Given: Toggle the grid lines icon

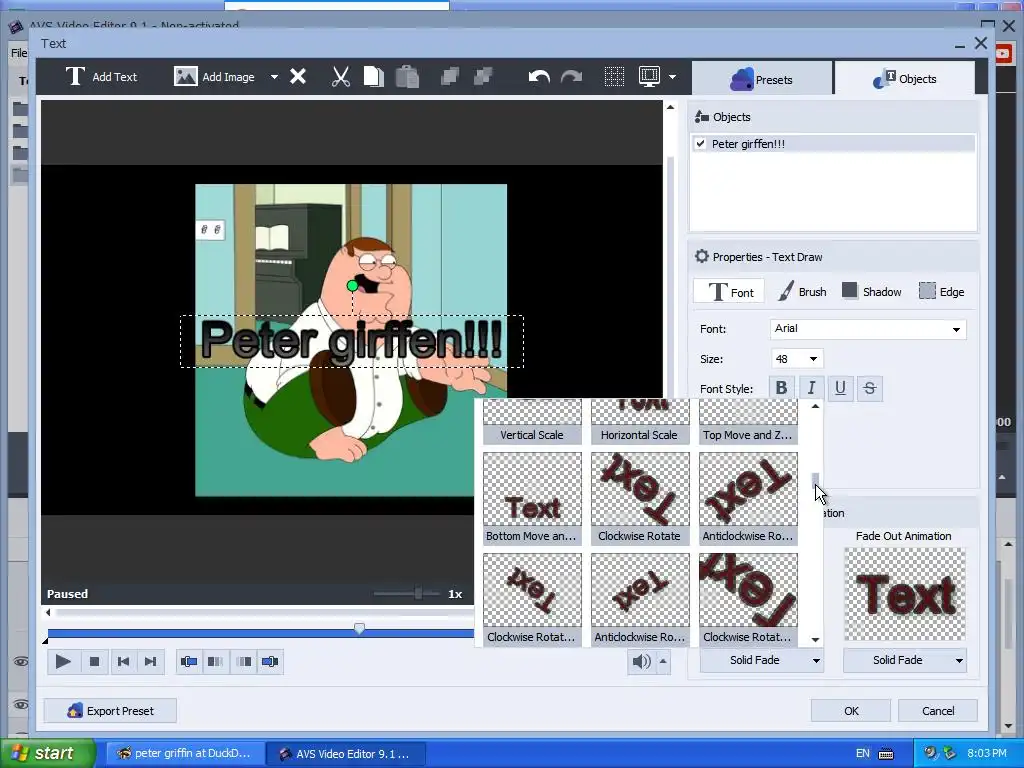Looking at the screenshot, I should 614,77.
